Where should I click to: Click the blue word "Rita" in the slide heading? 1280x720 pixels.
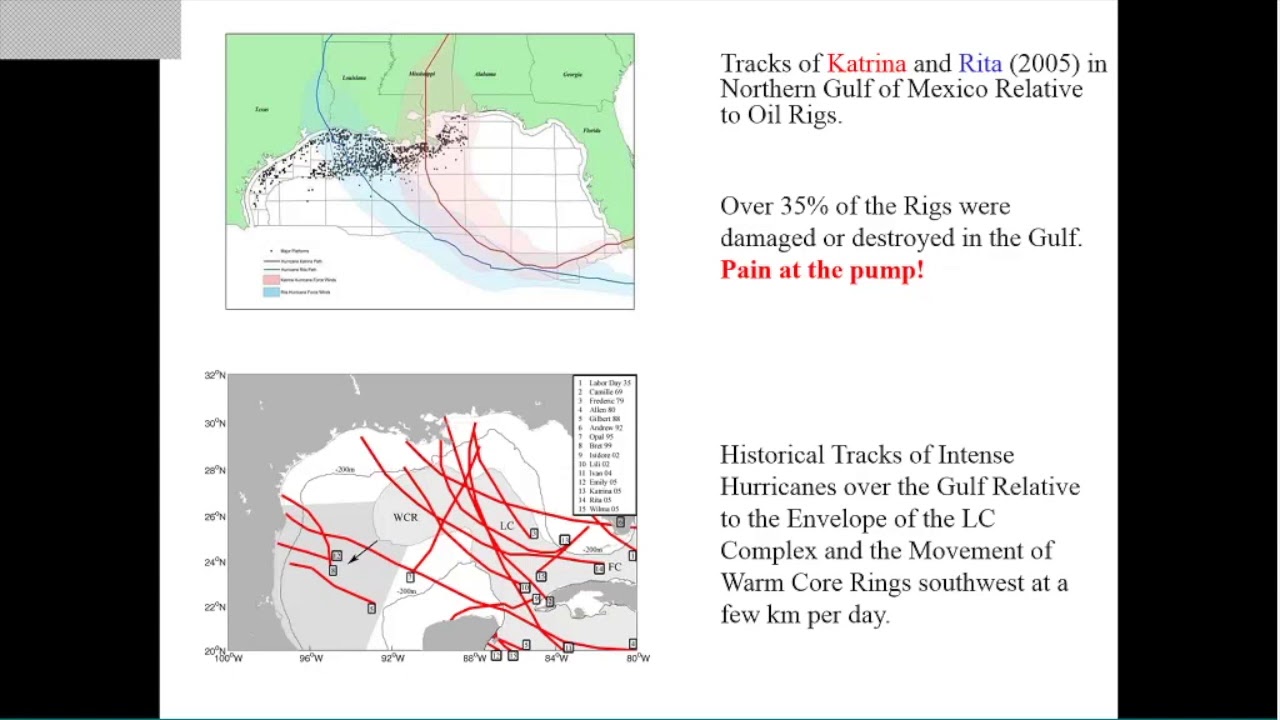tap(980, 64)
